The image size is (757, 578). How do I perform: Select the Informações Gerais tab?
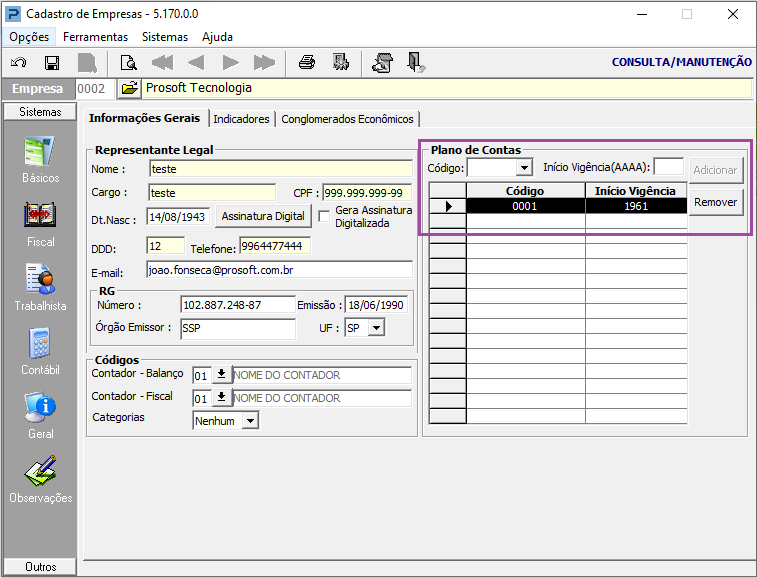(x=144, y=118)
